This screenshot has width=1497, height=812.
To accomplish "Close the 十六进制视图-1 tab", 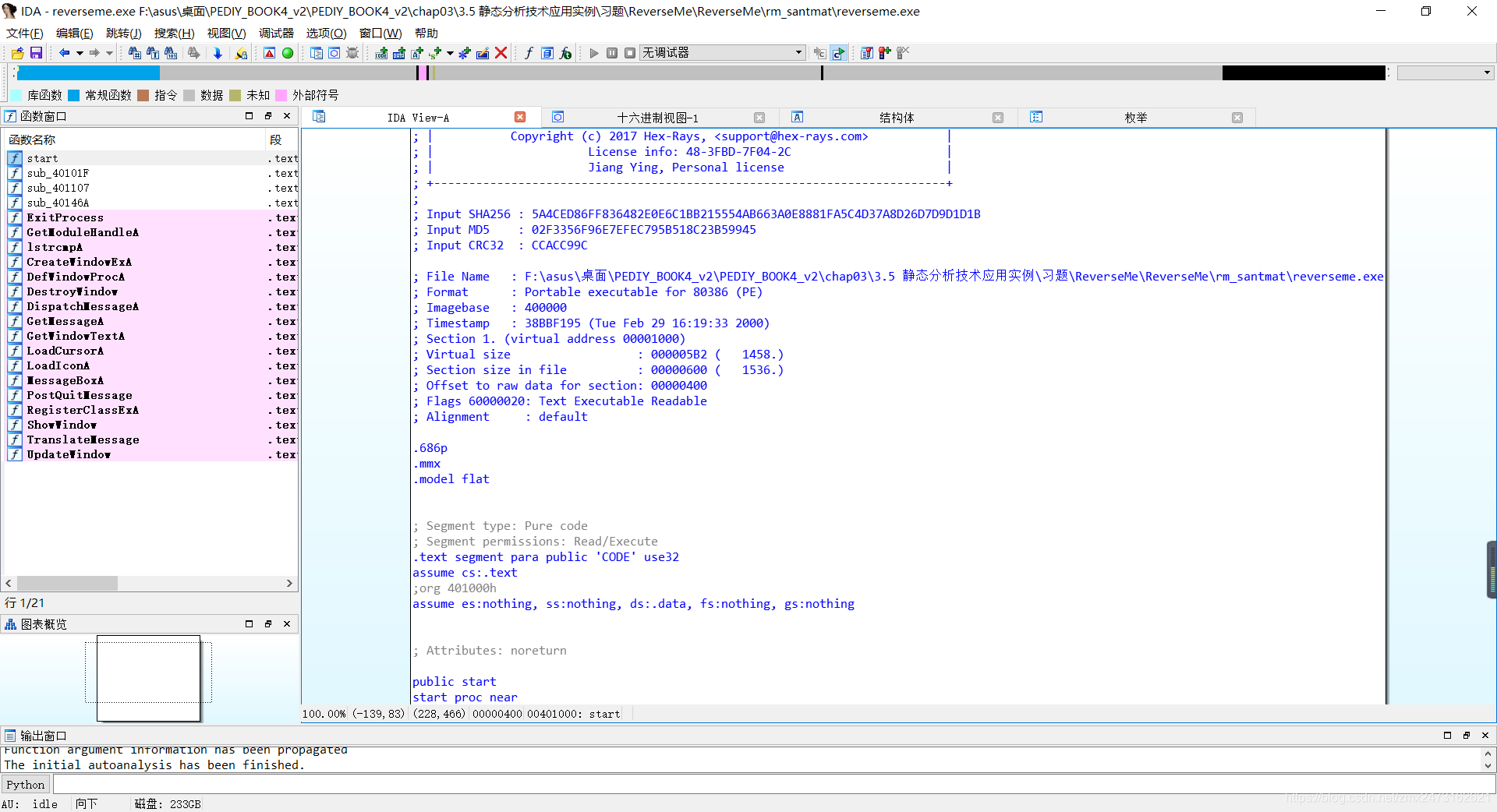I will click(x=759, y=118).
